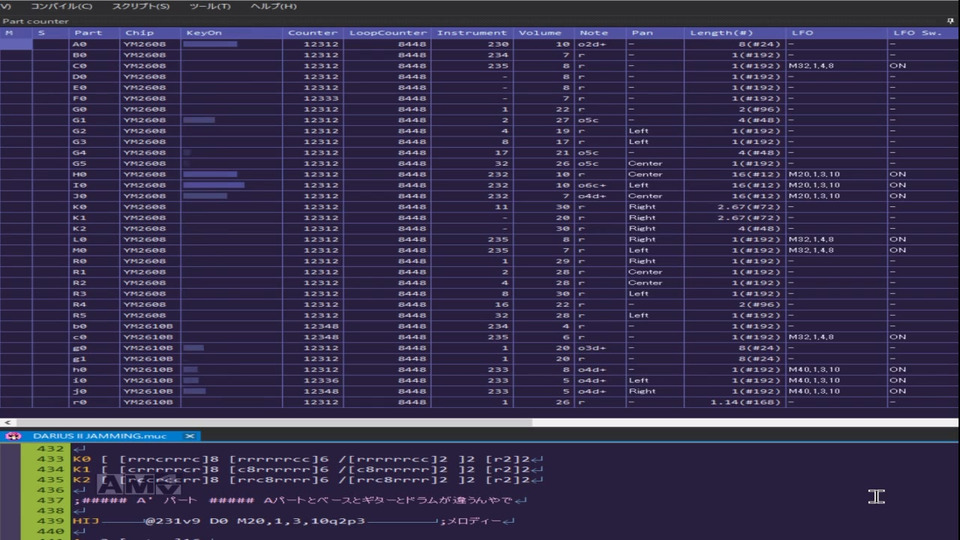Toggle mute cell for part A0
Viewport: 960px width, 540px height.
coord(15,44)
